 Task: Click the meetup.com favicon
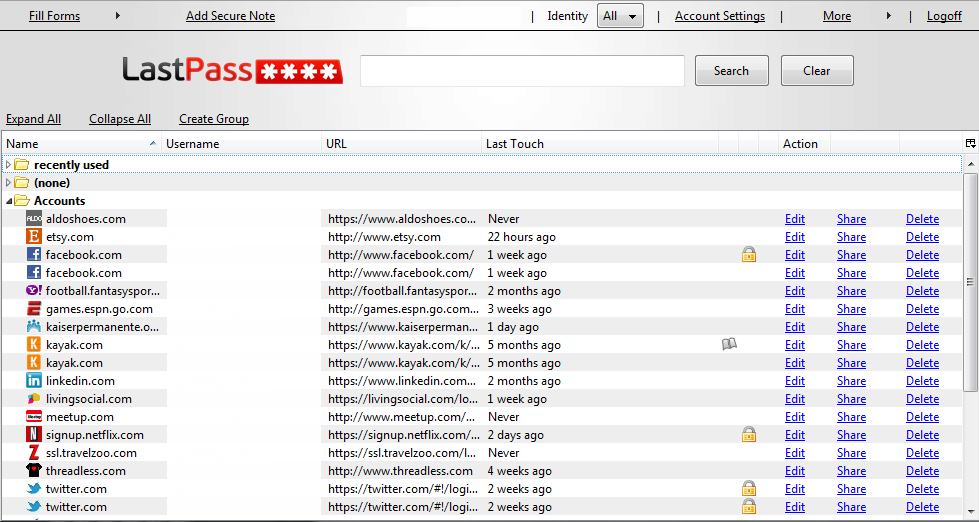pos(34,416)
